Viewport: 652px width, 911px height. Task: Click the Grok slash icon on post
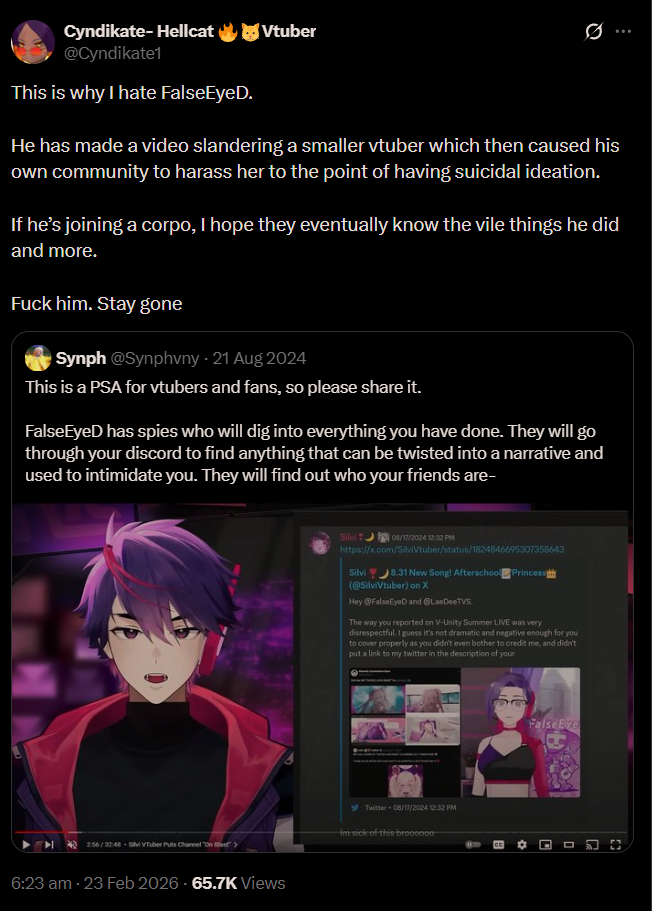pyautogui.click(x=593, y=31)
